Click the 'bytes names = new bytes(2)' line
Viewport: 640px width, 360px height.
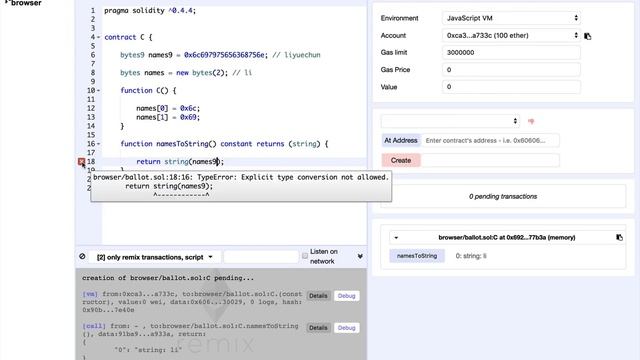(x=186, y=73)
